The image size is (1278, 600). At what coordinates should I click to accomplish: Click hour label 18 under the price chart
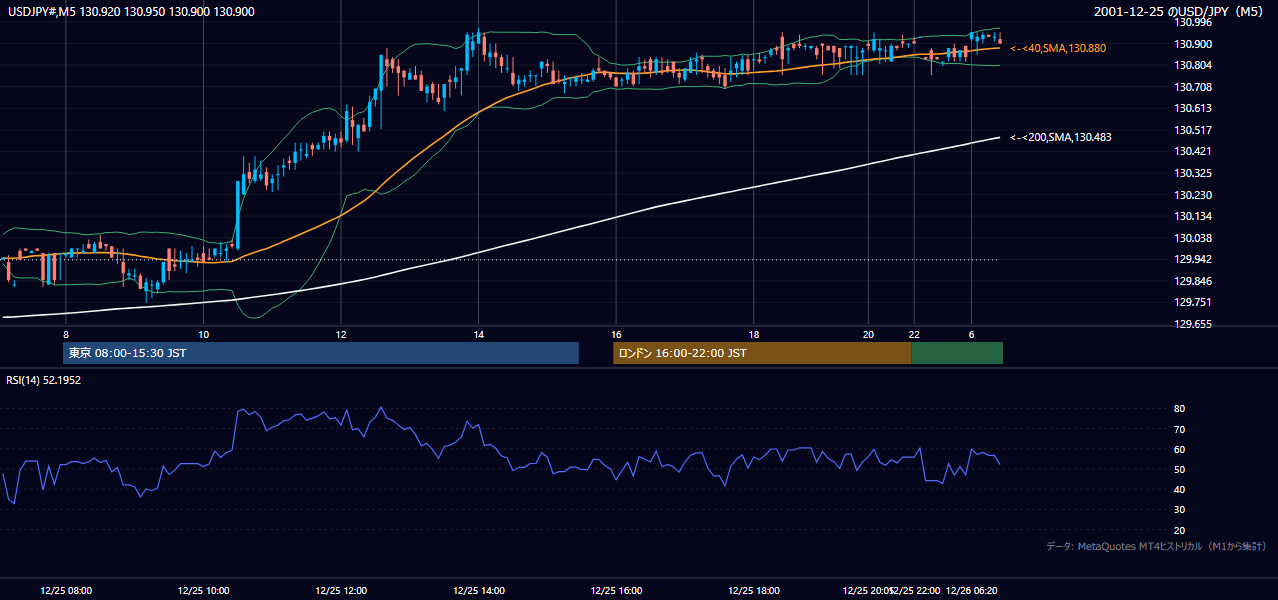[753, 334]
